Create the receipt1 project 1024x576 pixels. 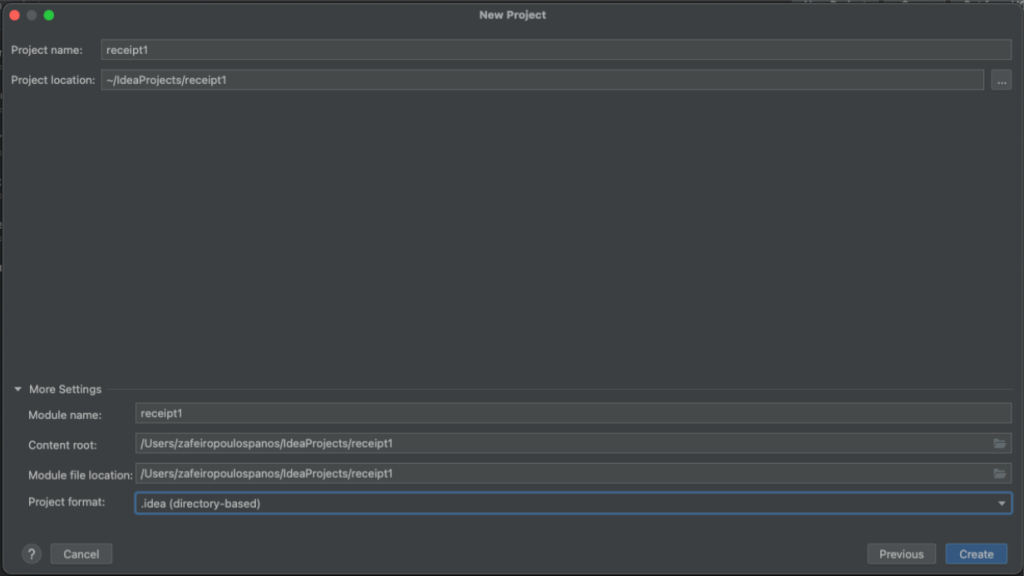click(976, 554)
